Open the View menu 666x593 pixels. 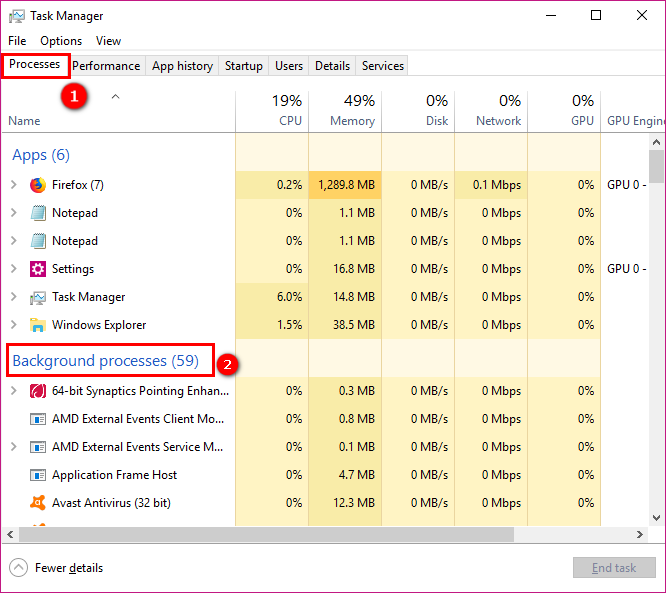point(108,41)
